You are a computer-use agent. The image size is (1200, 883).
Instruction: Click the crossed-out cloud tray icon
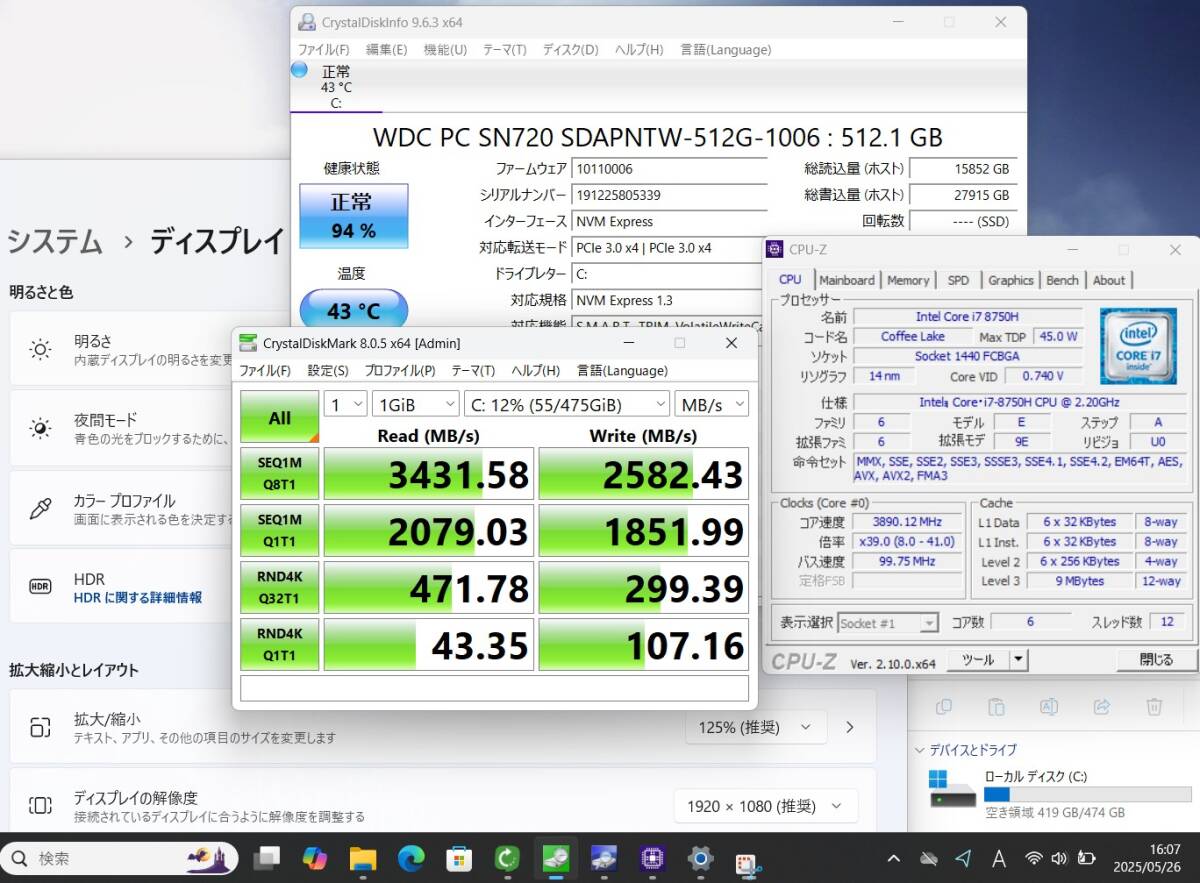click(x=929, y=858)
